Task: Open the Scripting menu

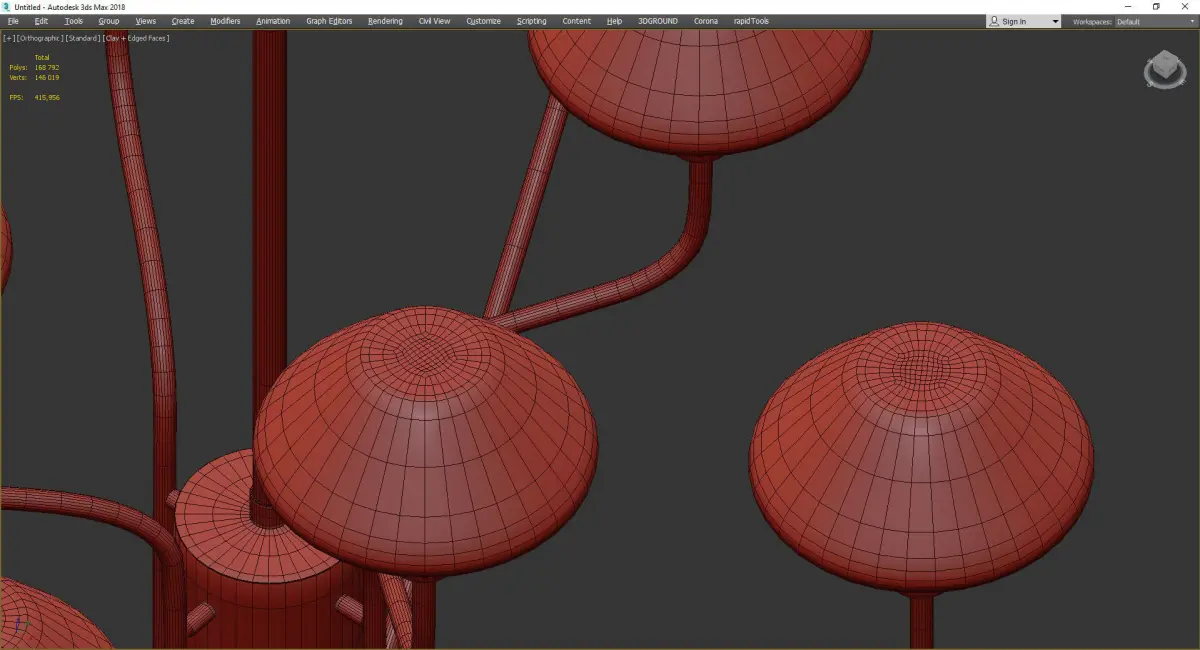Action: coord(532,21)
